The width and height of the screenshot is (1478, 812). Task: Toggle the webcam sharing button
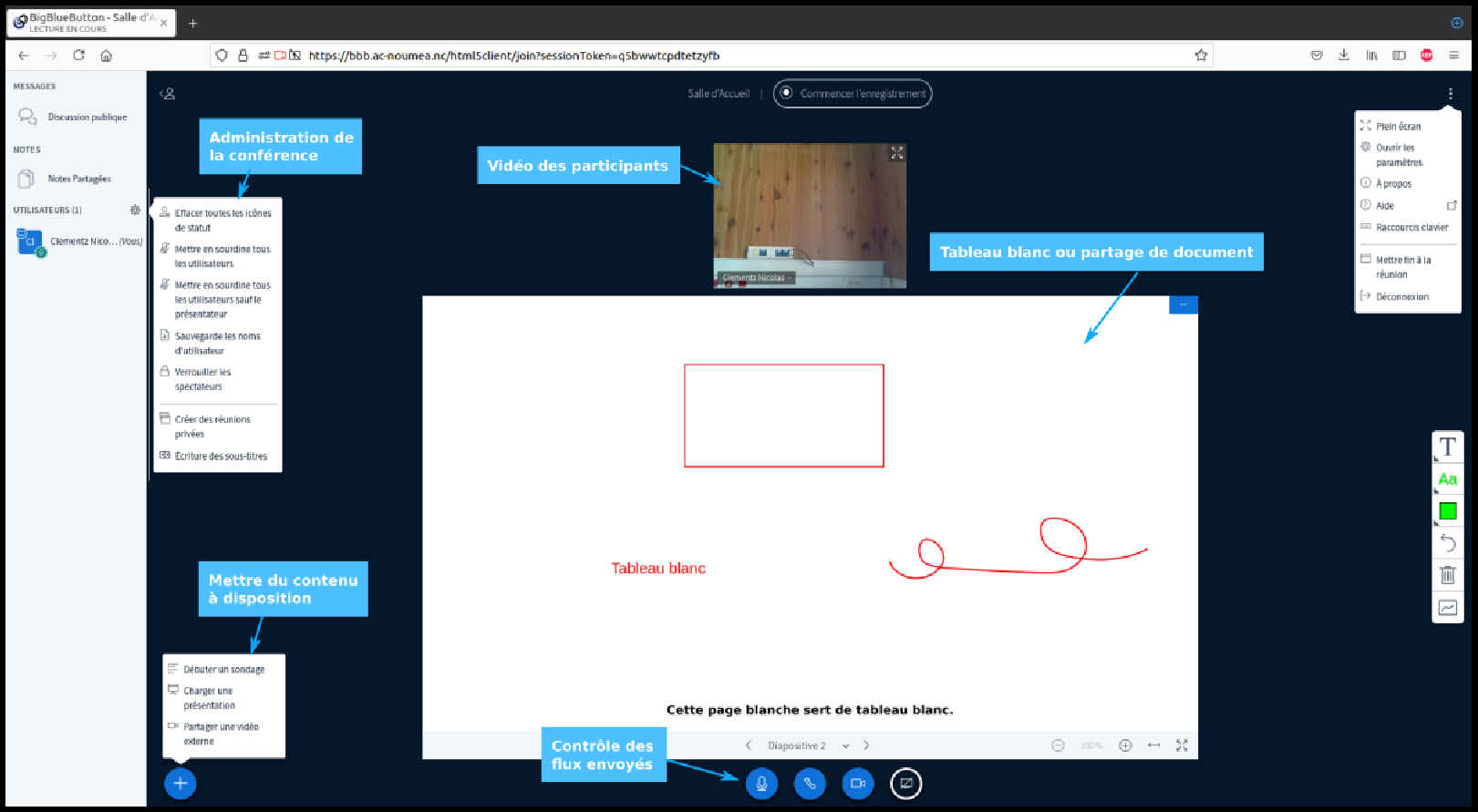pos(857,783)
